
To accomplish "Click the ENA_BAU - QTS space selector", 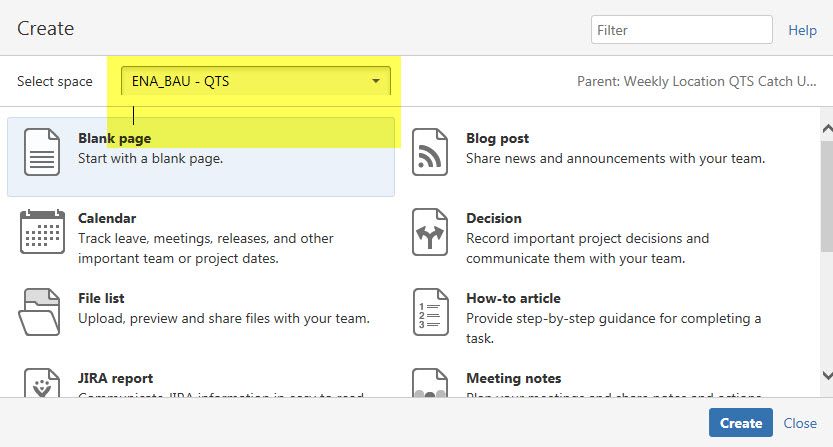I will pos(256,81).
